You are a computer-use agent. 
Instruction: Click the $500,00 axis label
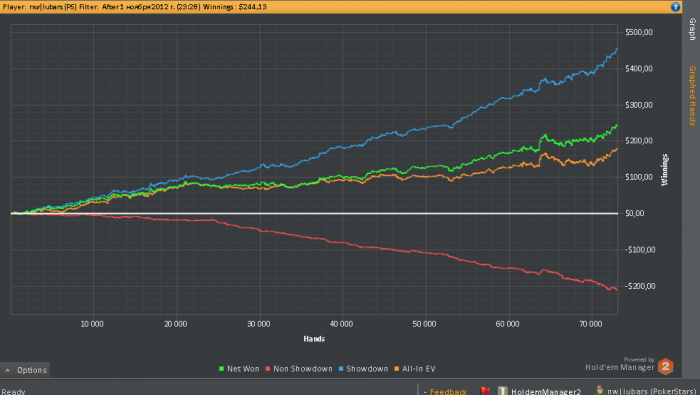[x=639, y=32]
